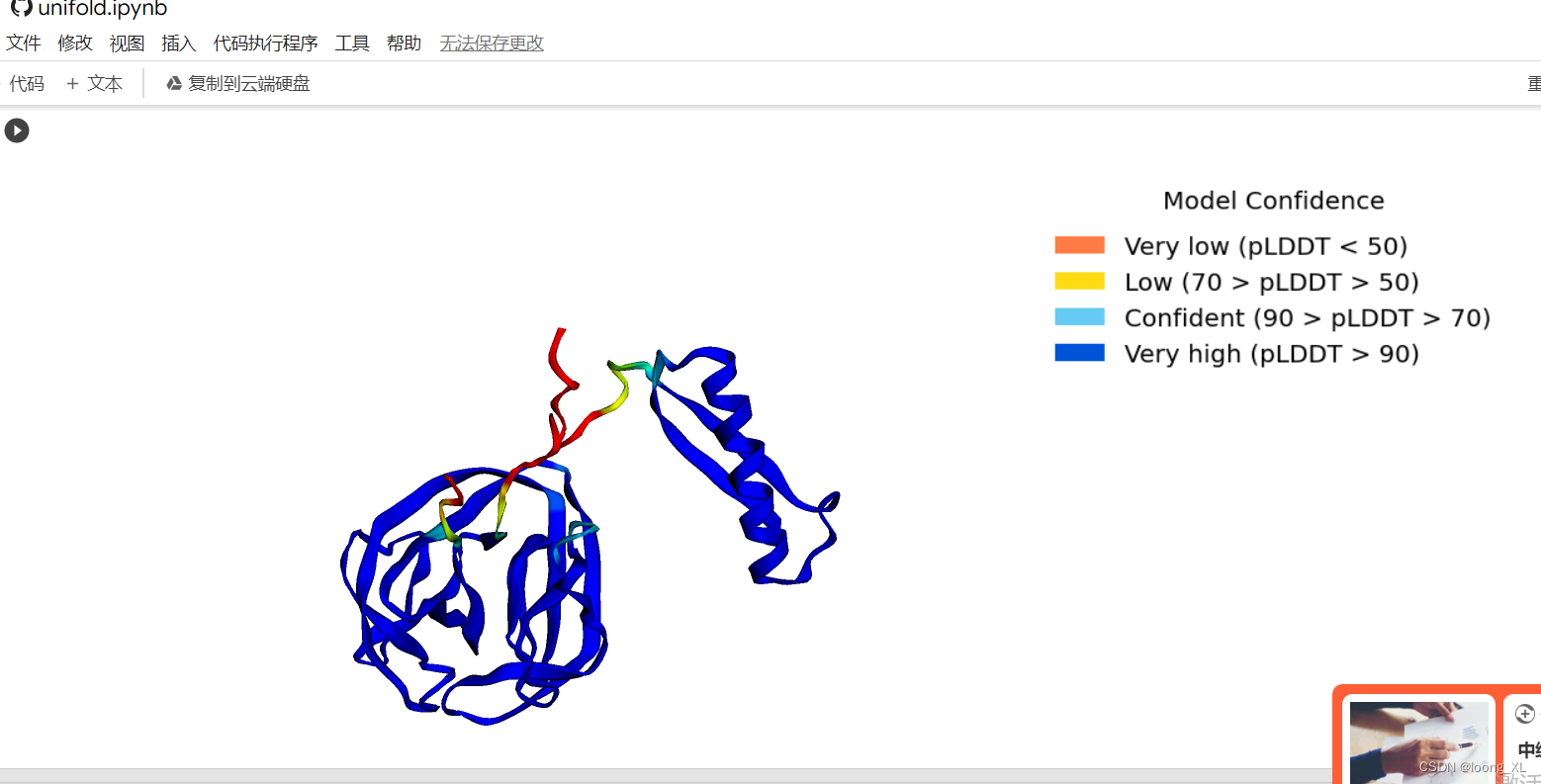Open the 工具 menu
Screen dimensions: 1541x784
352,43
